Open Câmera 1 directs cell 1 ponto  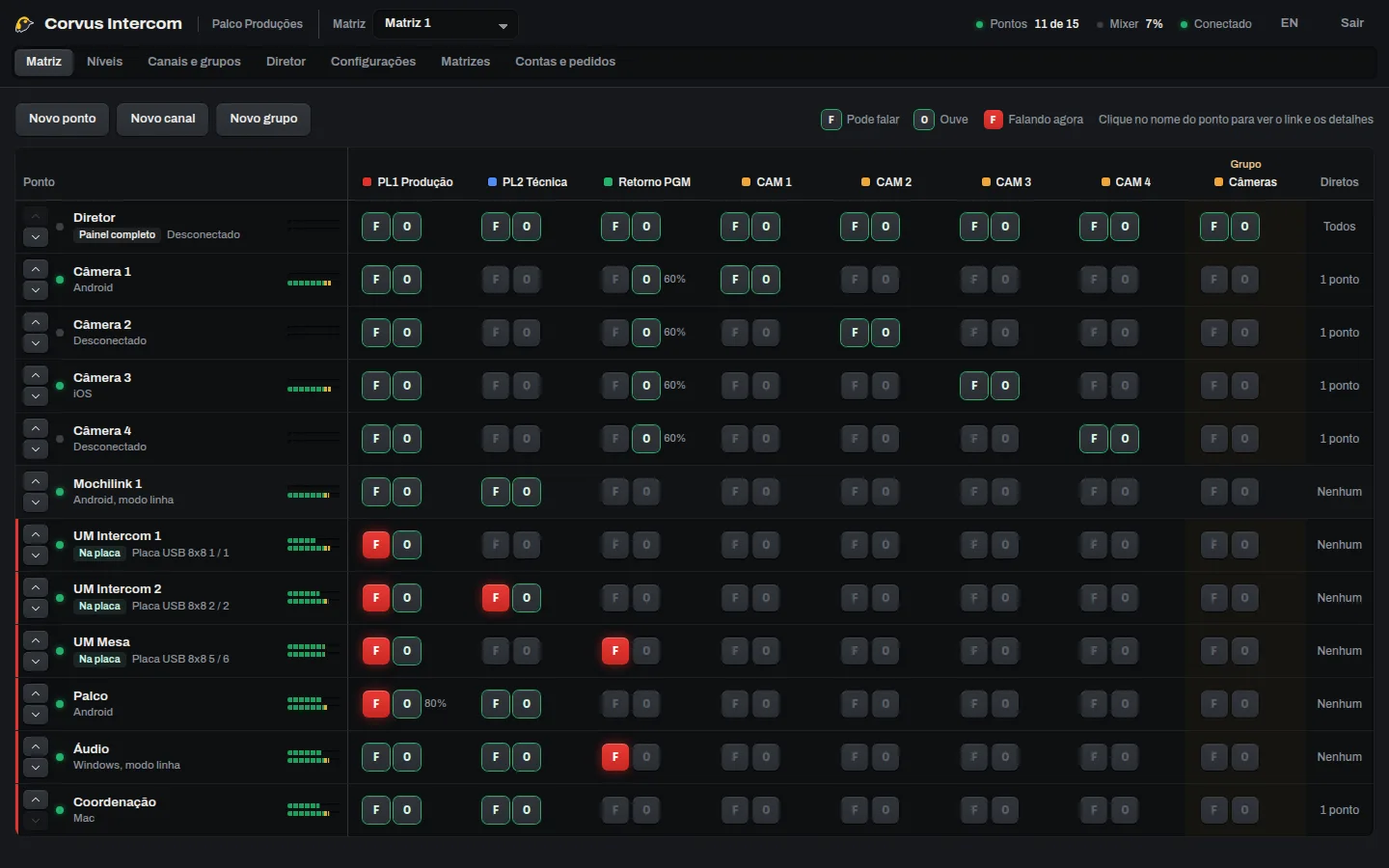coord(1339,280)
